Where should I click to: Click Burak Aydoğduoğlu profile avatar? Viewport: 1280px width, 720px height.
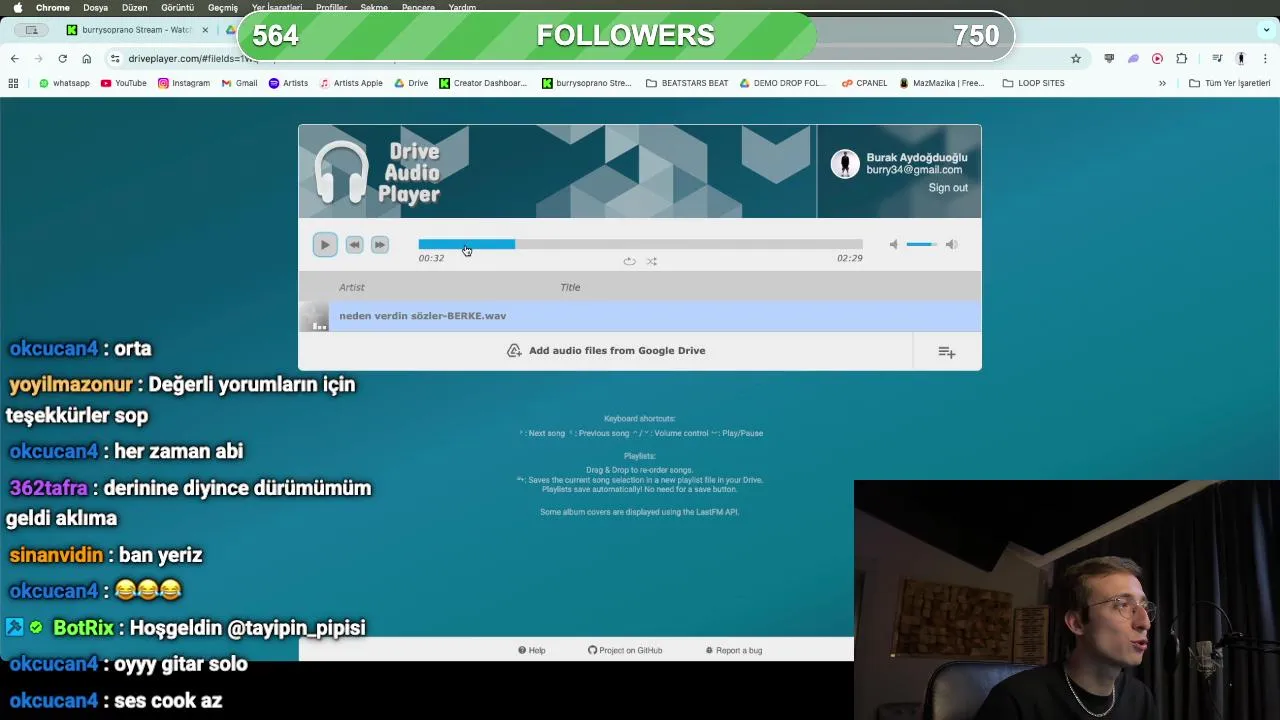(x=845, y=164)
